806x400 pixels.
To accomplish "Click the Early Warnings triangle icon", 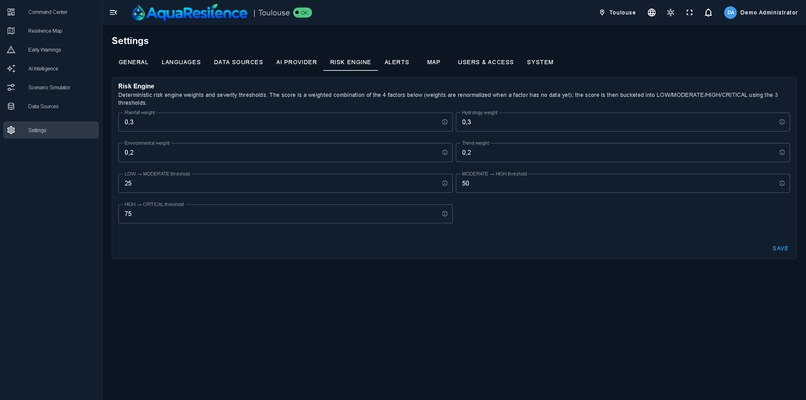I will pyautogui.click(x=11, y=50).
